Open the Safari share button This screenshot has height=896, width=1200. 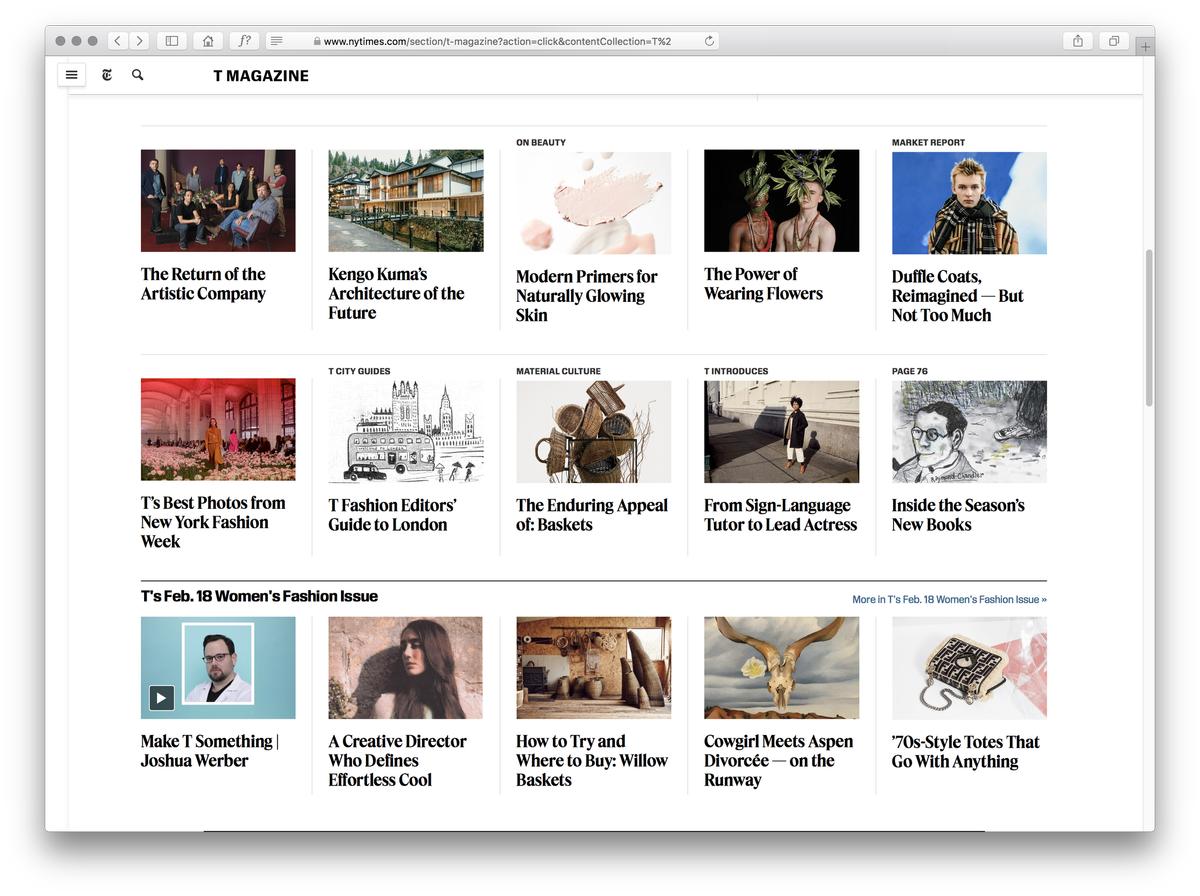(1078, 41)
